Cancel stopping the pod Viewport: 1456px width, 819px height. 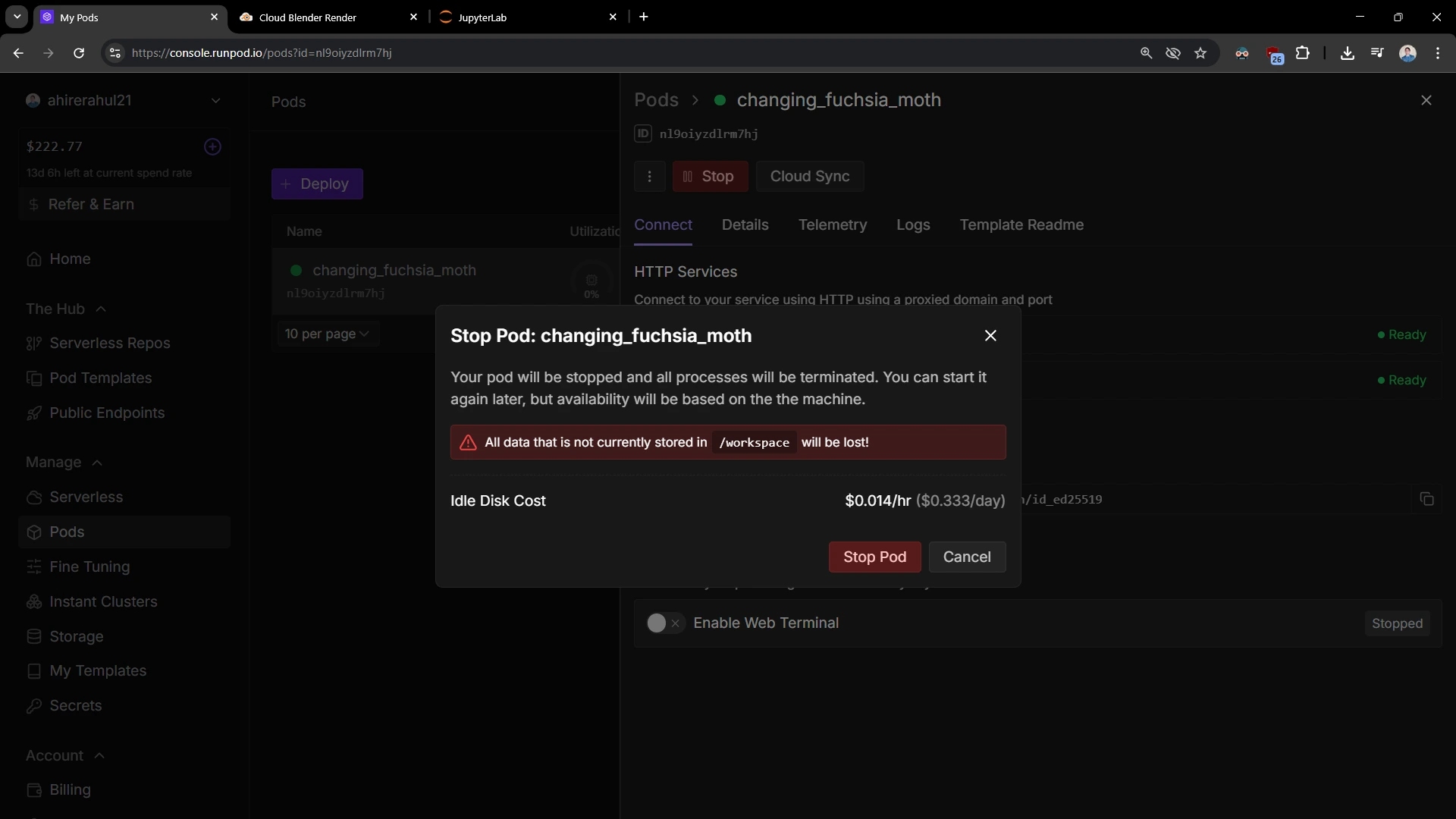967,557
